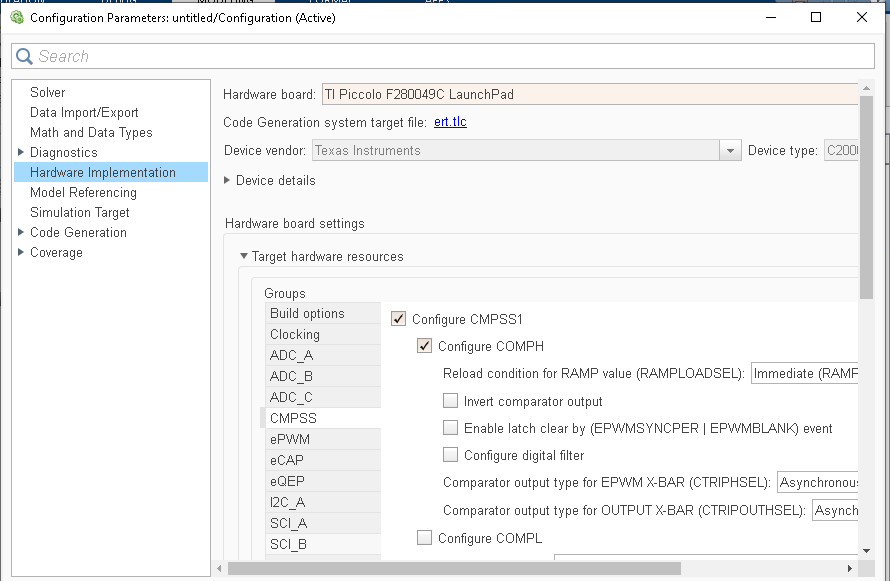Check the Configure COMPL option
The image size is (890, 581).
click(x=425, y=538)
